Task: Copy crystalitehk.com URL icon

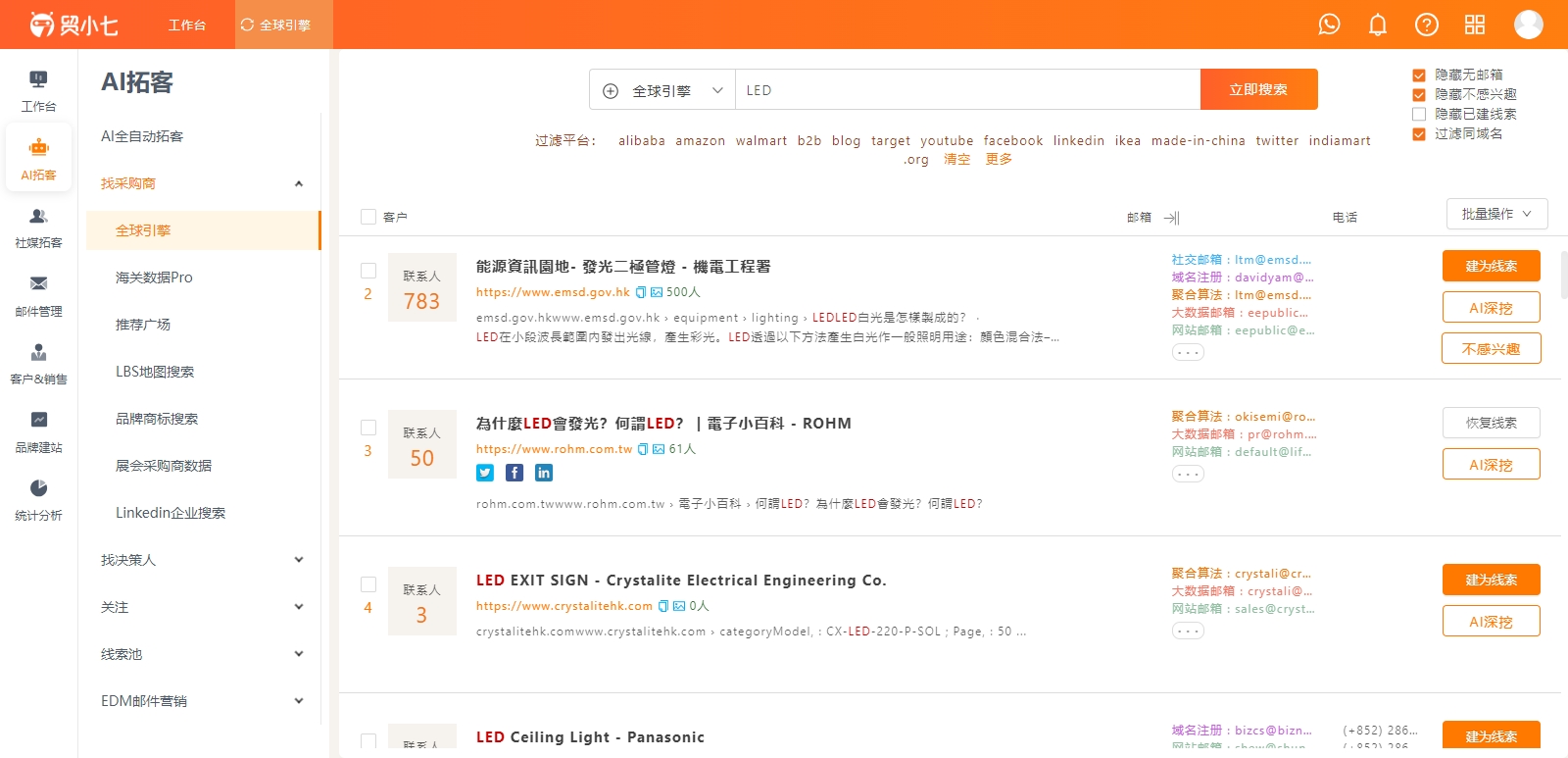Action: [663, 606]
